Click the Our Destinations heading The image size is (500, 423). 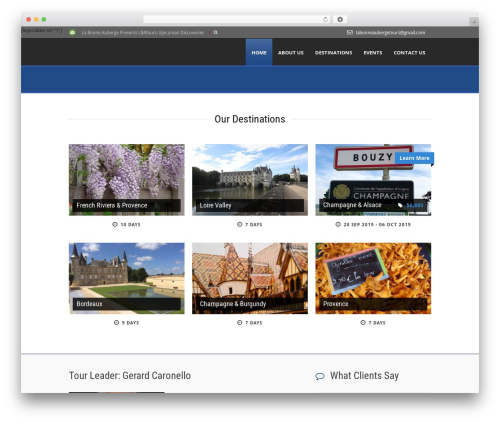pyautogui.click(x=250, y=119)
